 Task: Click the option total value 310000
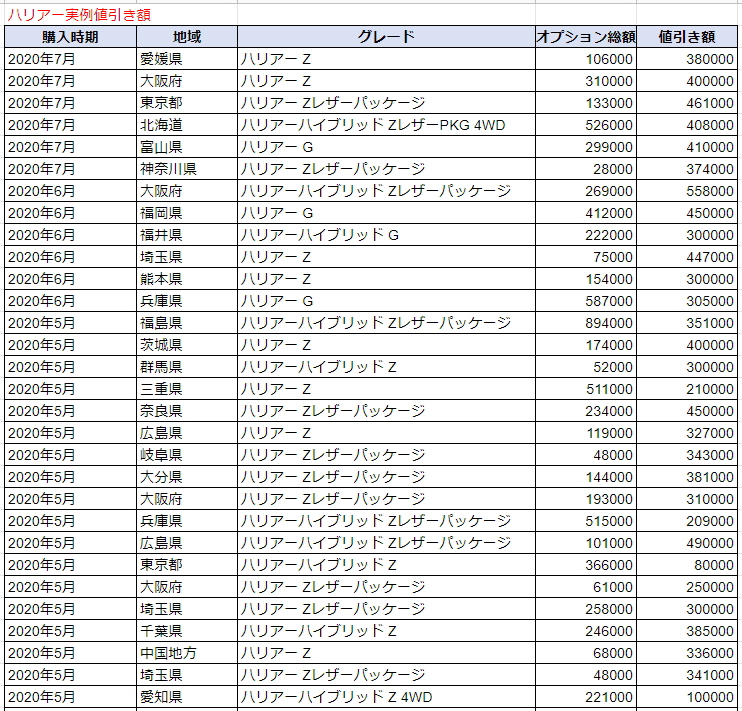(586, 81)
